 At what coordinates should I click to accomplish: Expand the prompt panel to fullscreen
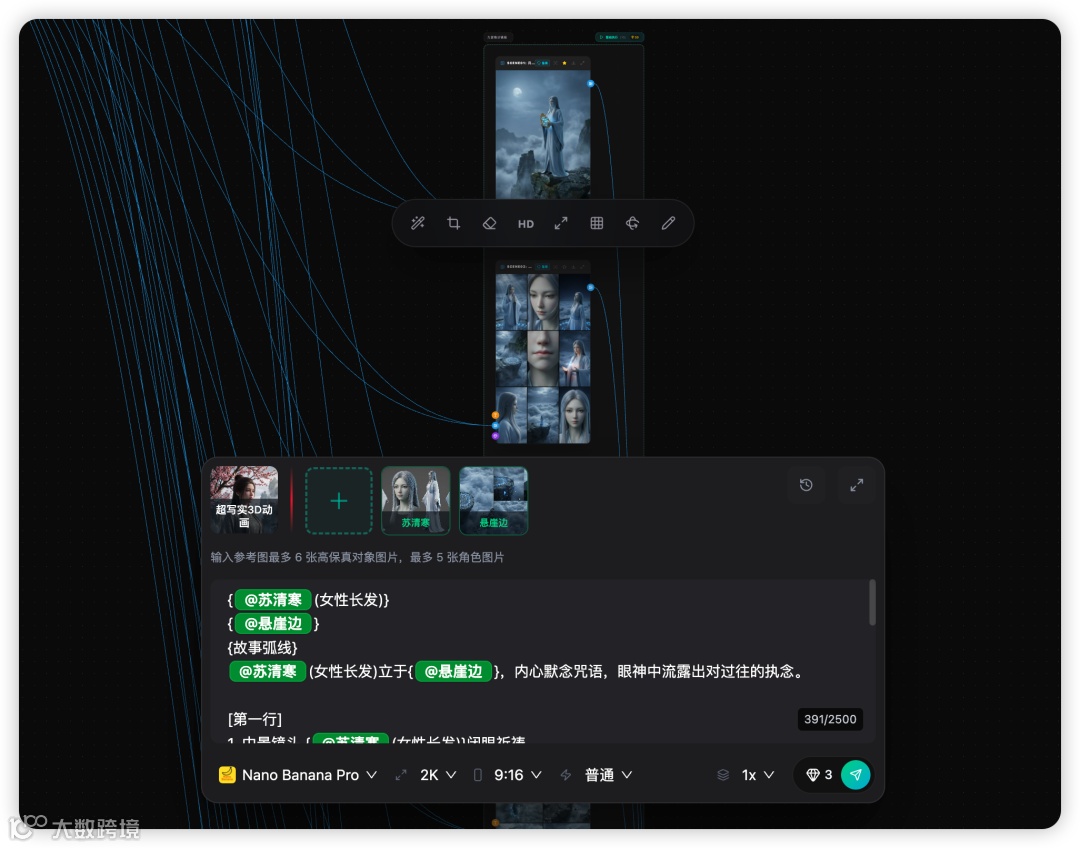point(856,485)
